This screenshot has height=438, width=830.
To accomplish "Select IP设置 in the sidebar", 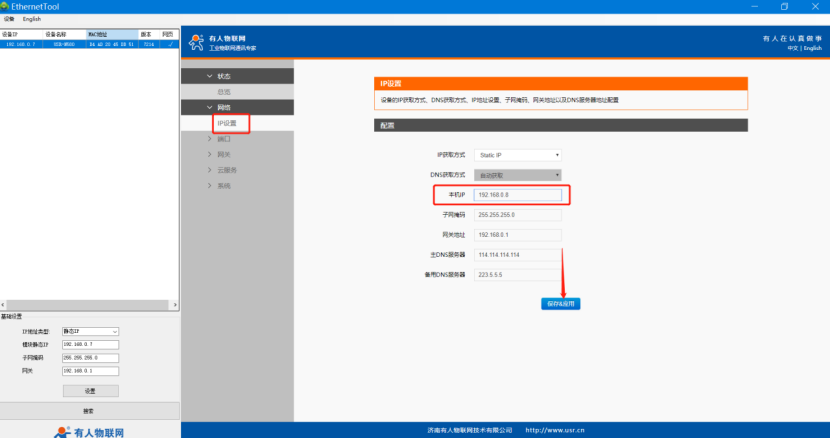I will pos(227,123).
